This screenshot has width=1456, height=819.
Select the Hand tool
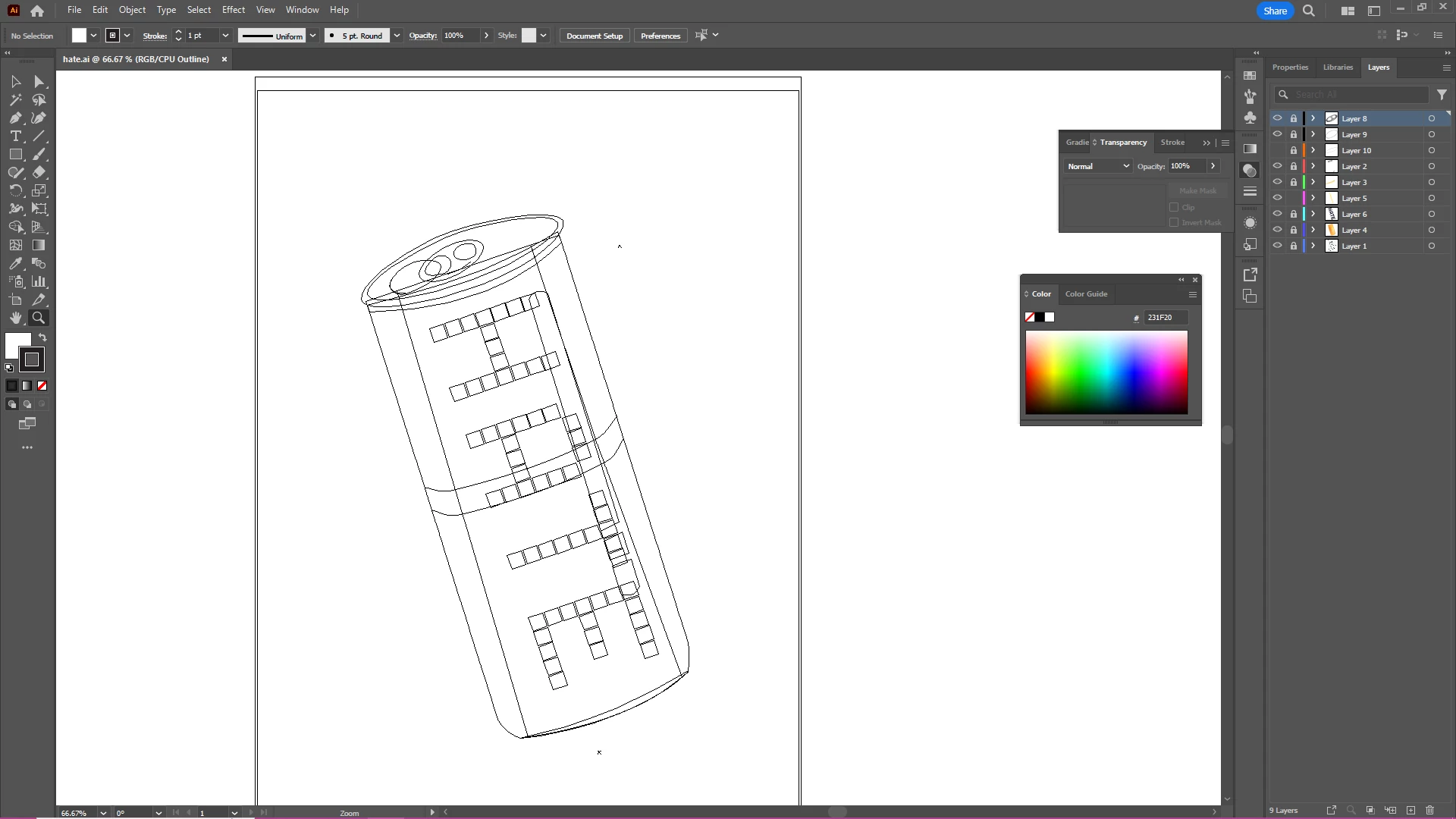point(15,318)
